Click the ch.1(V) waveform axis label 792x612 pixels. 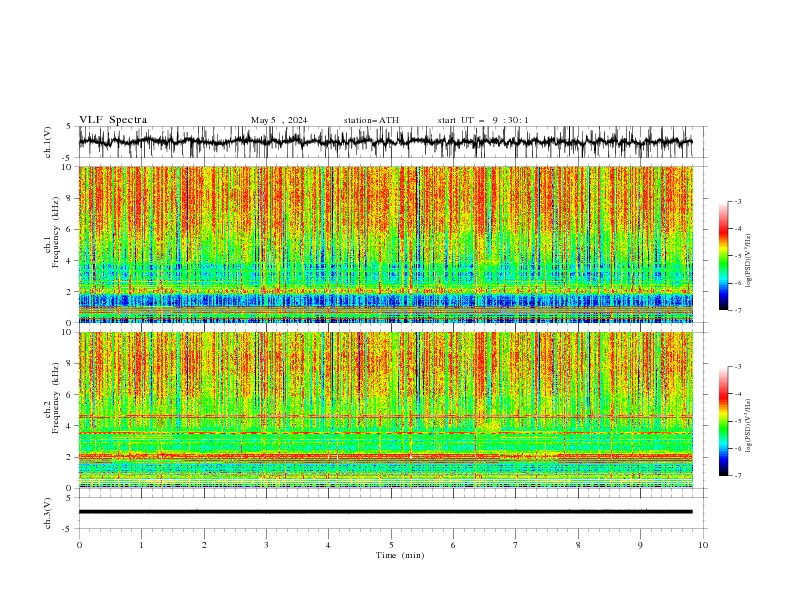[x=48, y=142]
